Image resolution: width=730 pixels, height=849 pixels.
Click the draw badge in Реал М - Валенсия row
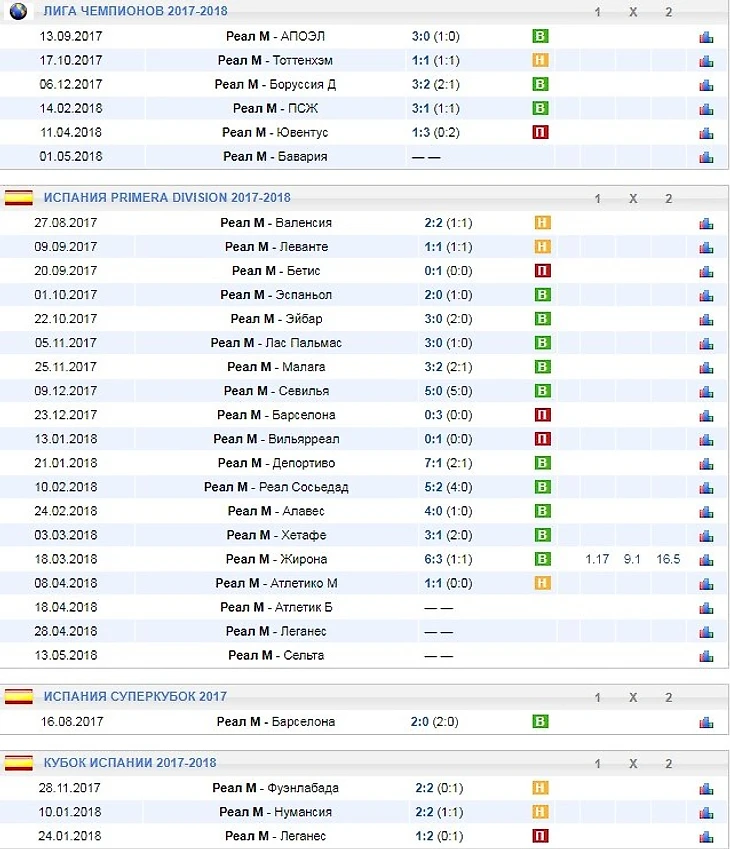tap(542, 223)
